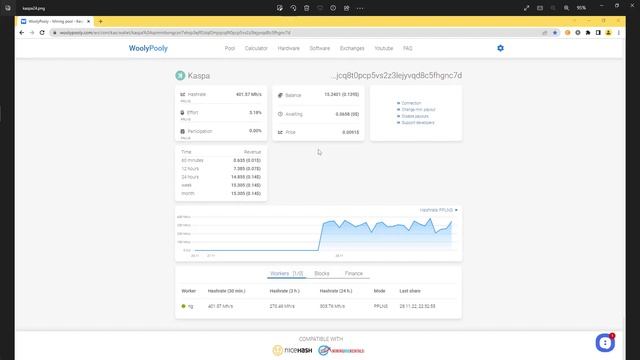Switch to the Blocks tab

point(322,273)
